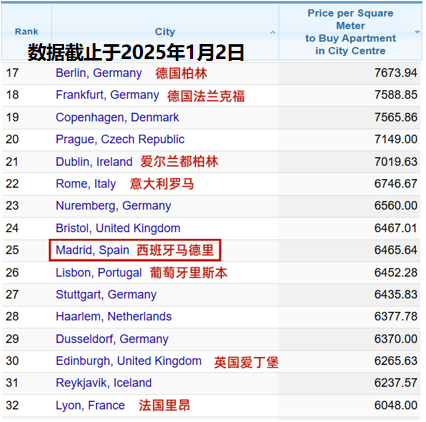Open Prague, Czech Republic link
This screenshot has height=422, width=426.
pos(120,139)
